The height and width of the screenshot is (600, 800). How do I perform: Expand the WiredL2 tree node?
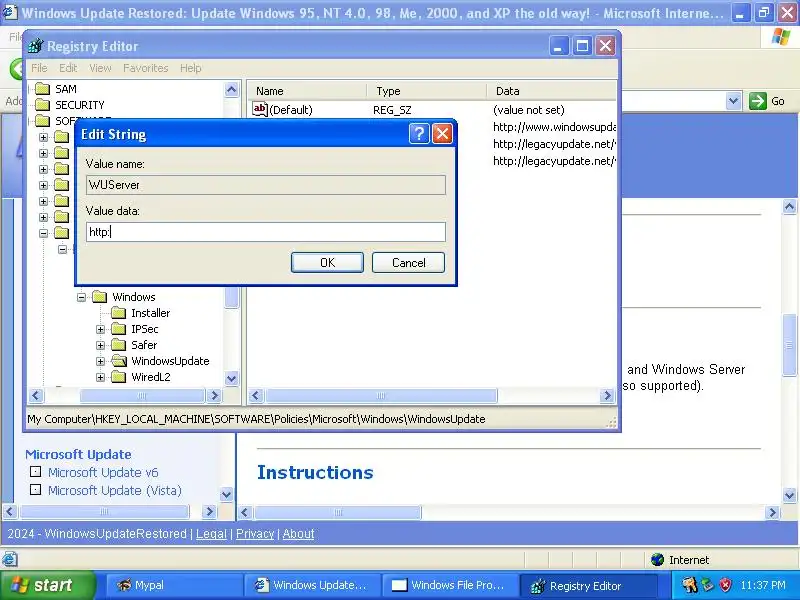pyautogui.click(x=101, y=378)
